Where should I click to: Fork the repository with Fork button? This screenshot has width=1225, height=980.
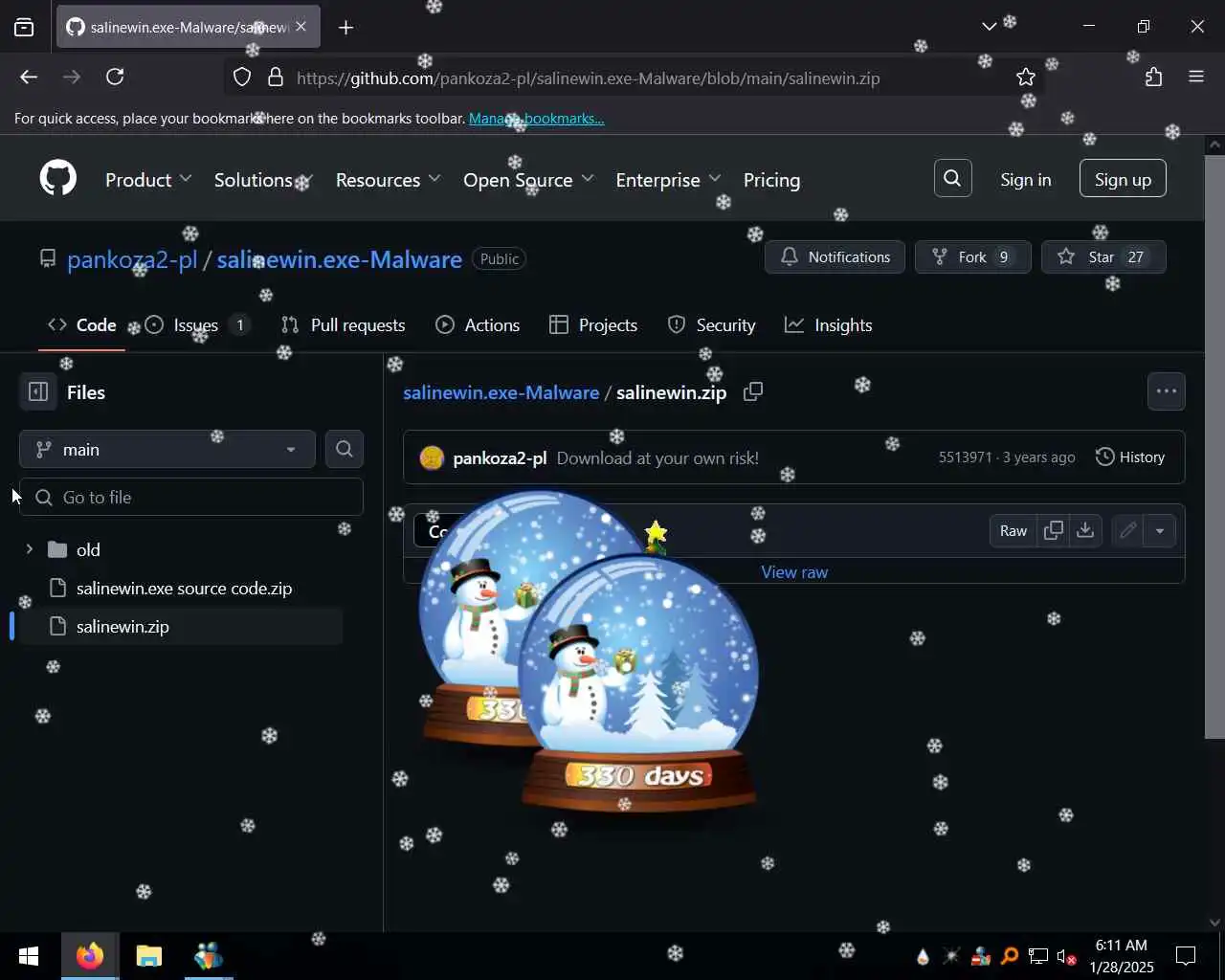(x=972, y=256)
